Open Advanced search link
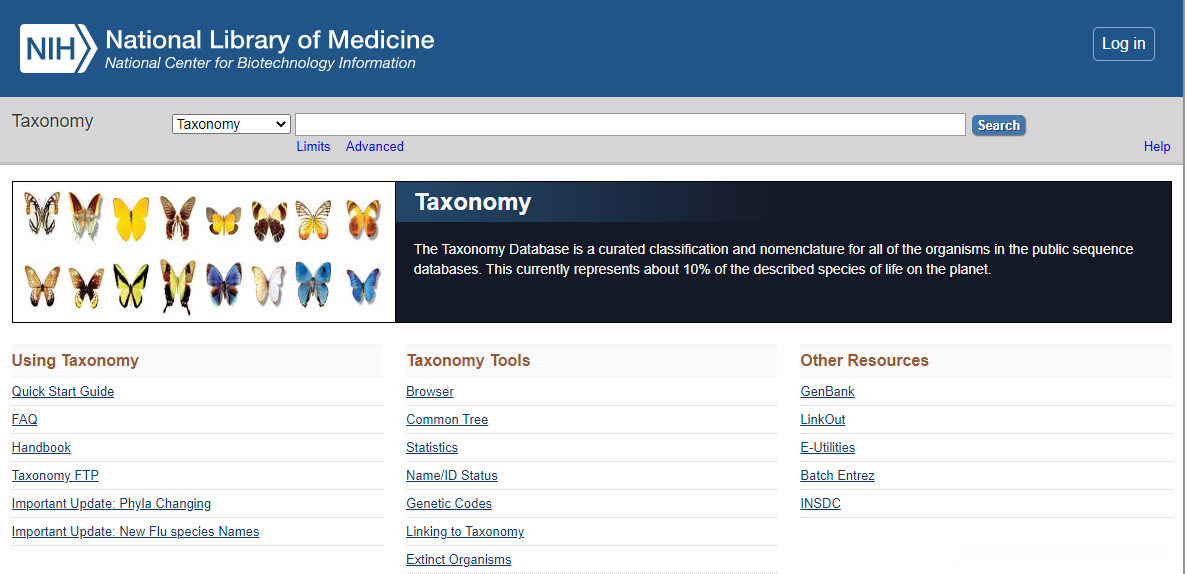1185x574 pixels. point(375,147)
